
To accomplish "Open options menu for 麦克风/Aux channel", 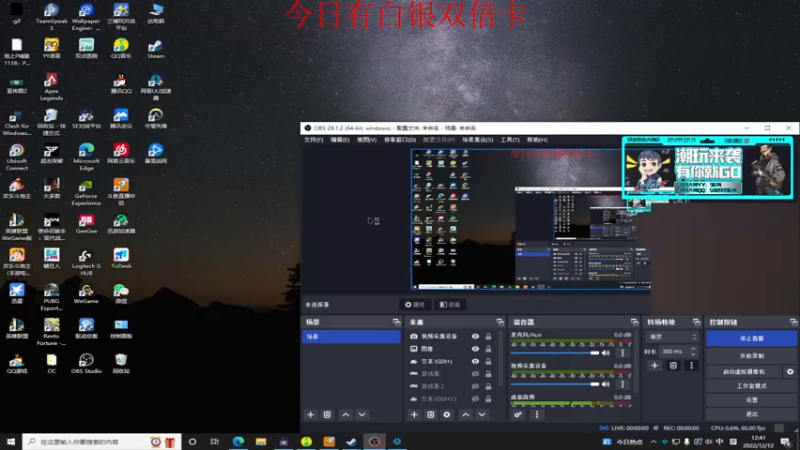I will (622, 353).
